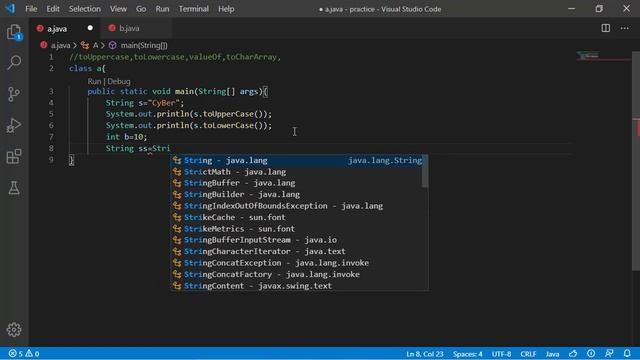Open the Selection menu
The image size is (640, 360).
click(x=84, y=9)
